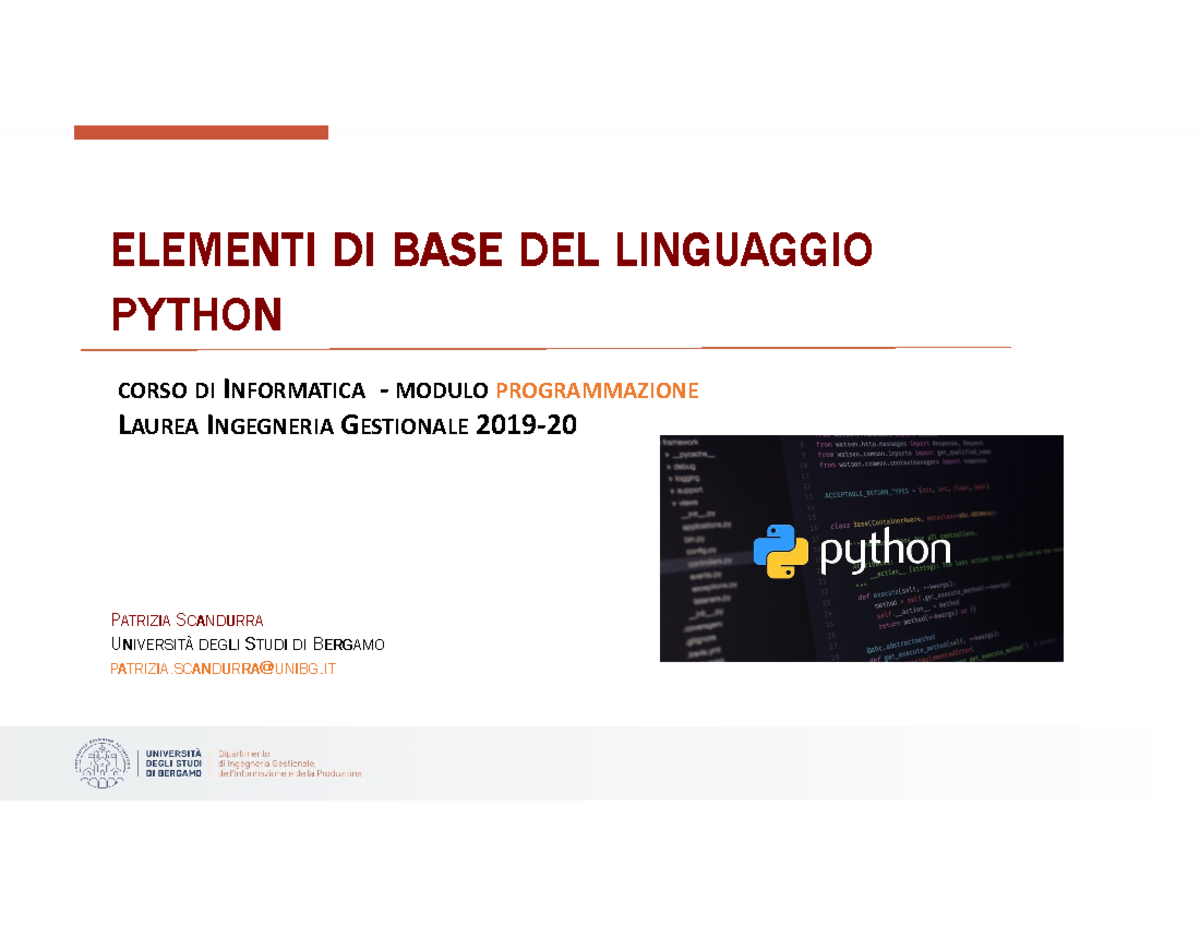The height and width of the screenshot is (927, 1200).
Task: Collapse the views folder arrow
Action: pos(674,502)
